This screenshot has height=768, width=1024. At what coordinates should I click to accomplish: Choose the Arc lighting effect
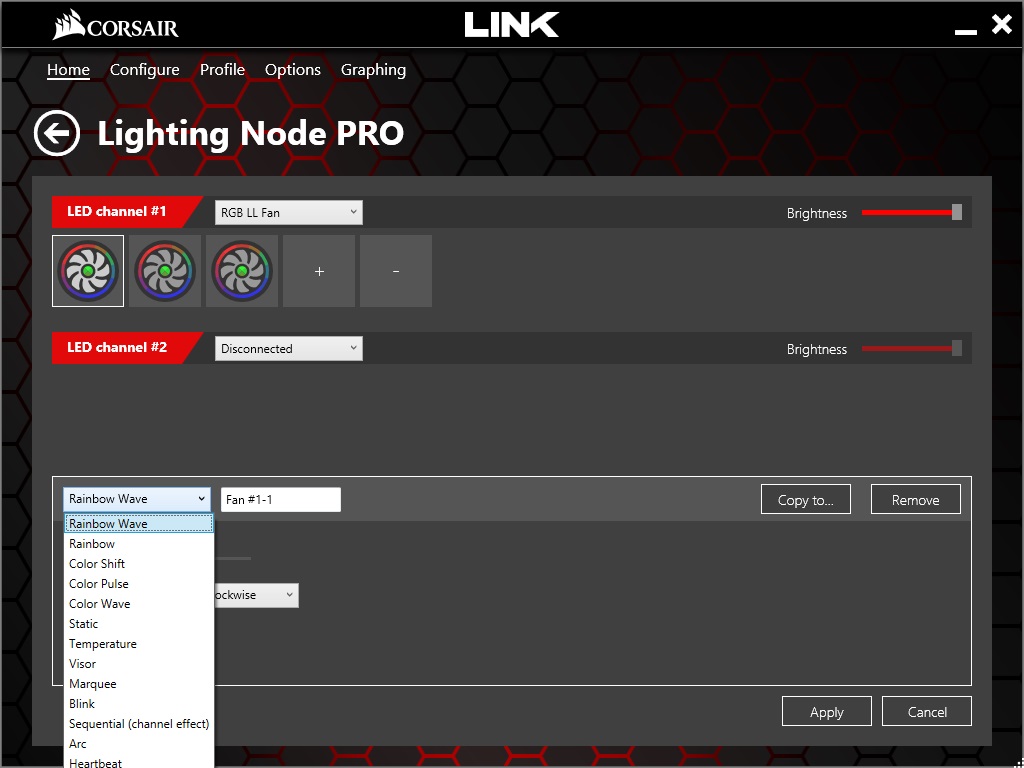pos(138,744)
